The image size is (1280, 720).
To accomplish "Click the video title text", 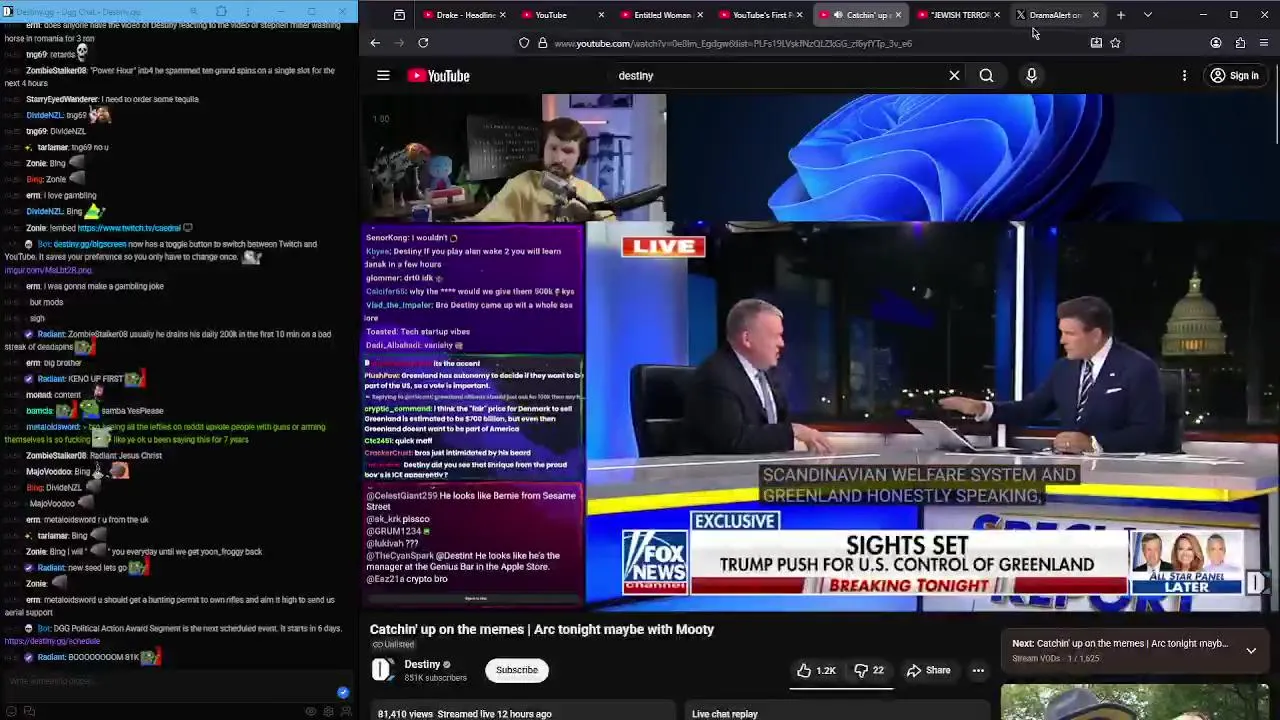I will click(x=542, y=629).
